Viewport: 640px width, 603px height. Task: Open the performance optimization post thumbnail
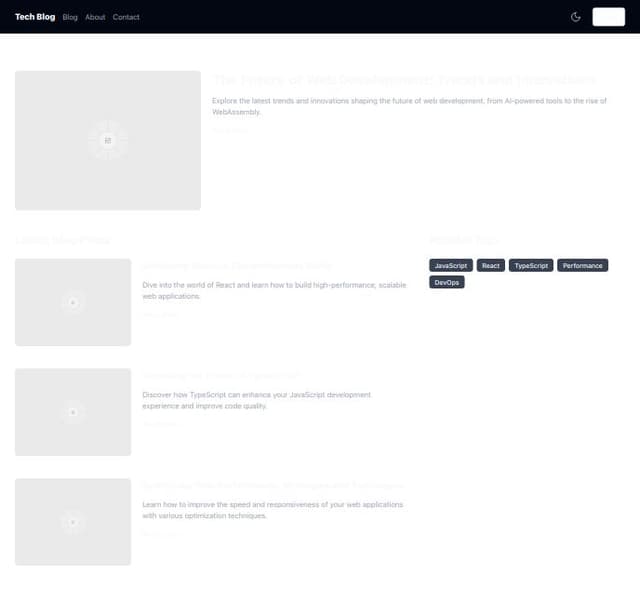click(73, 521)
